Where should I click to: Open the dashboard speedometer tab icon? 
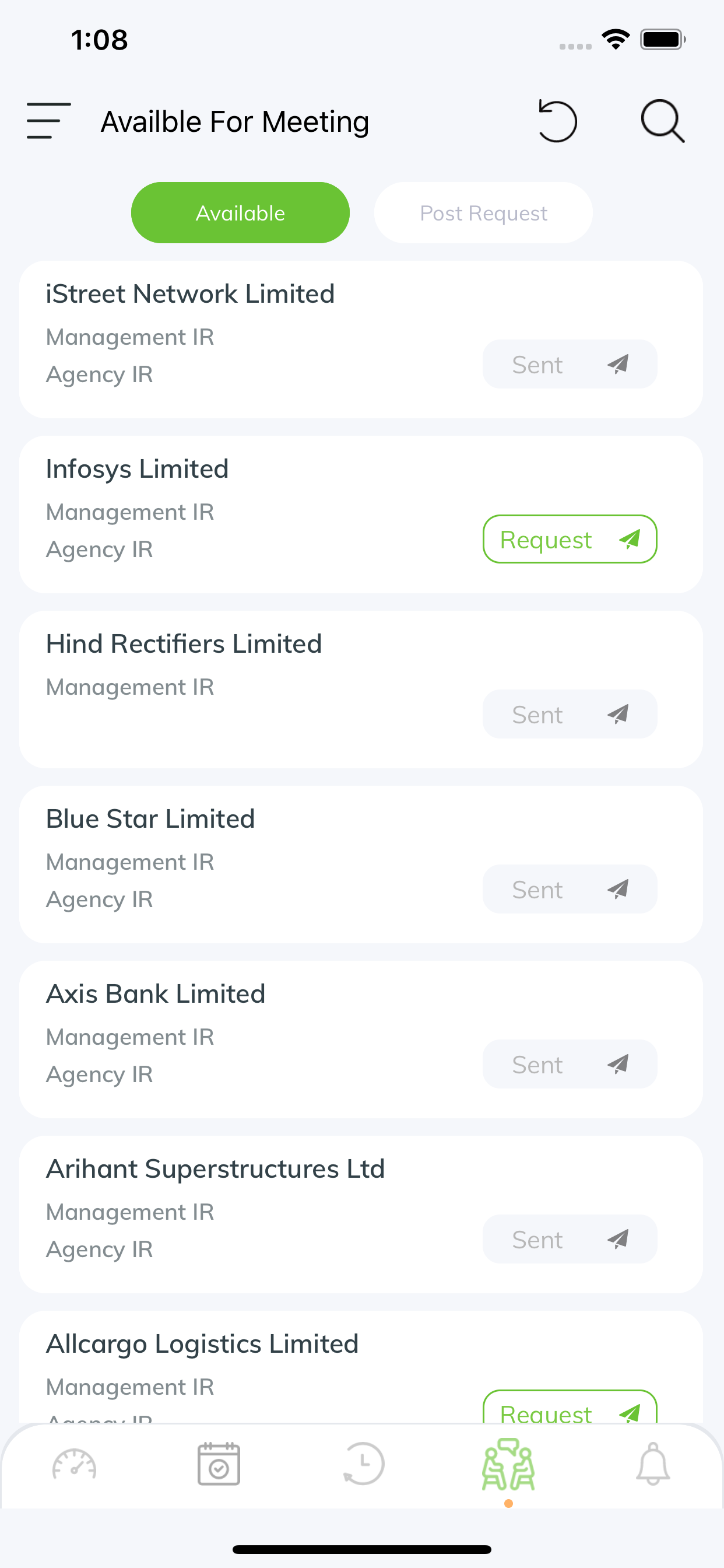coord(74,1465)
